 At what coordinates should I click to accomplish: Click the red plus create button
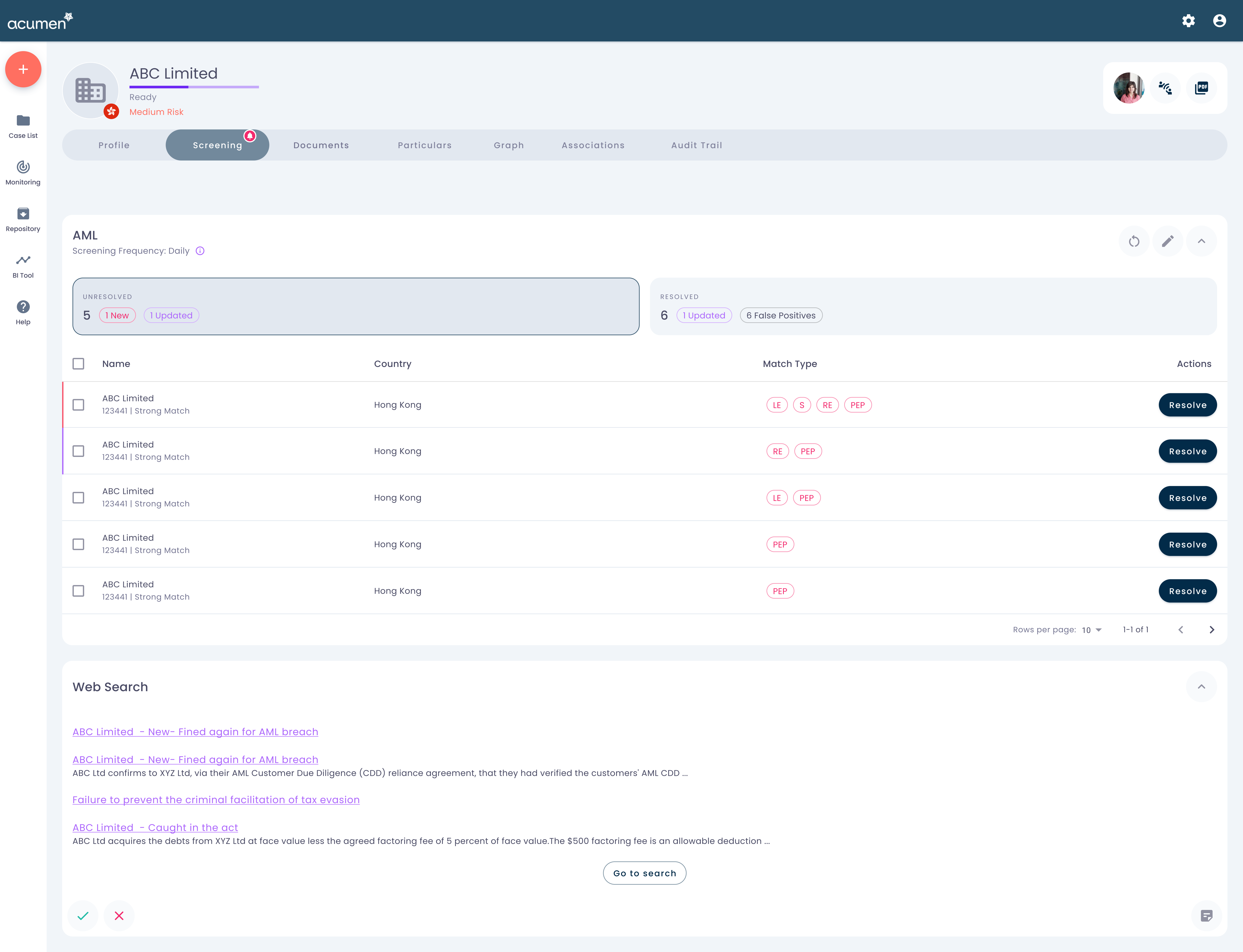point(23,69)
